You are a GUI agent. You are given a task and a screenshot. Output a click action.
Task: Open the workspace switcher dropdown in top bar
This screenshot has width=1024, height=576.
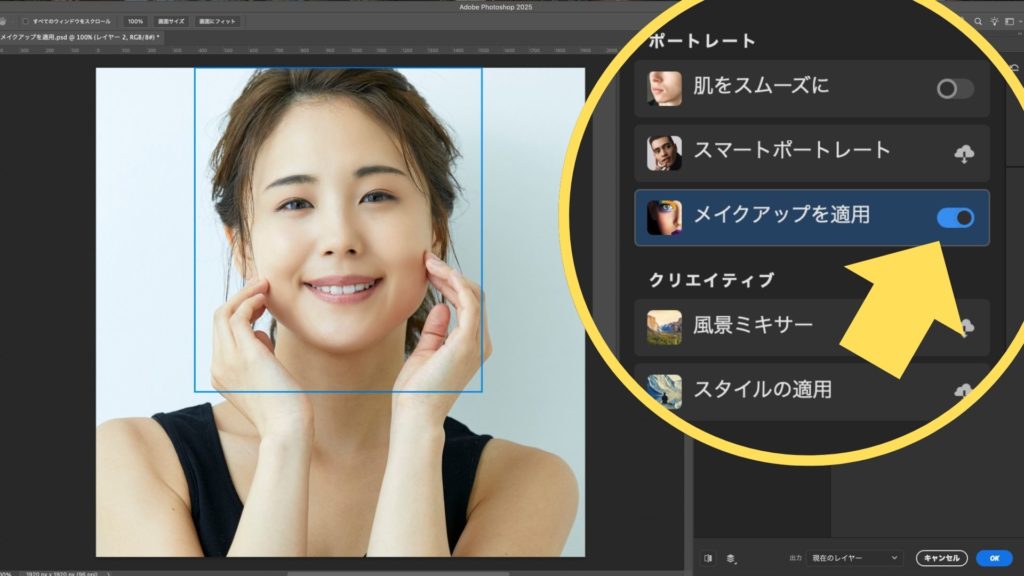click(1012, 21)
